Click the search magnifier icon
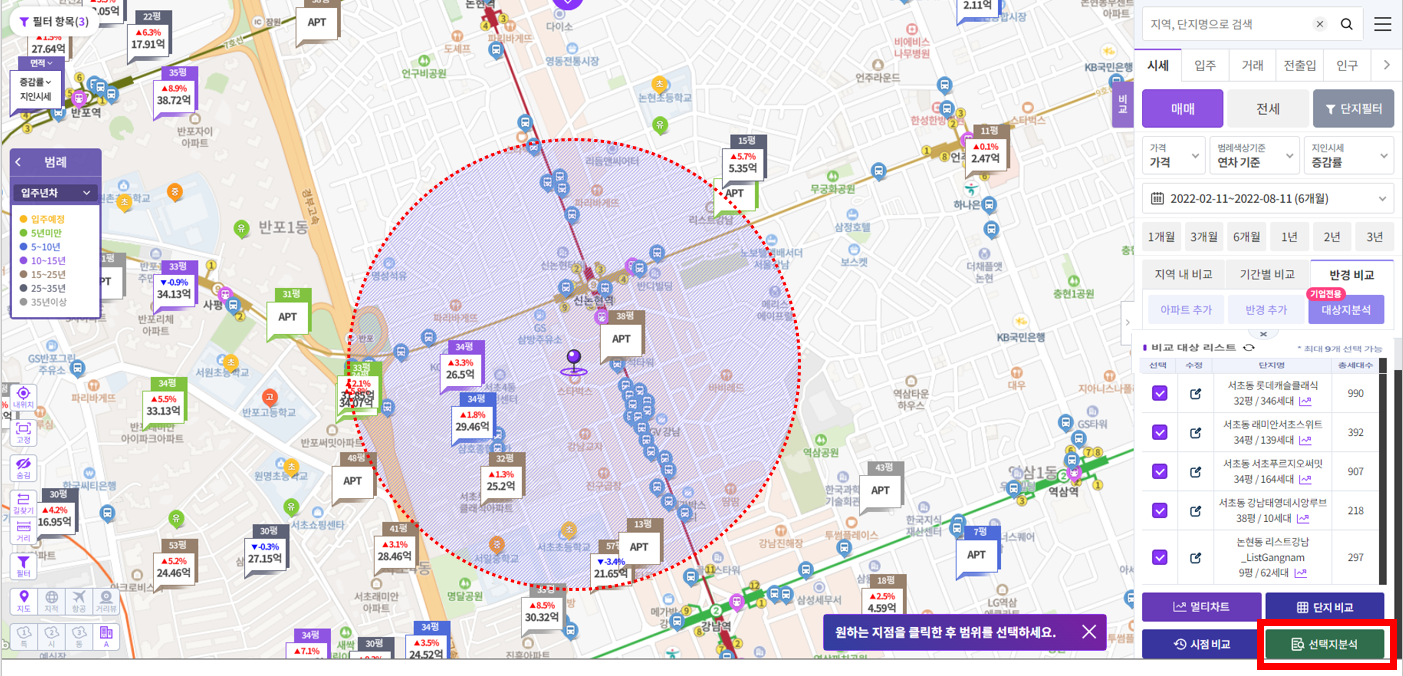This screenshot has height=676, width=1403. point(1347,25)
